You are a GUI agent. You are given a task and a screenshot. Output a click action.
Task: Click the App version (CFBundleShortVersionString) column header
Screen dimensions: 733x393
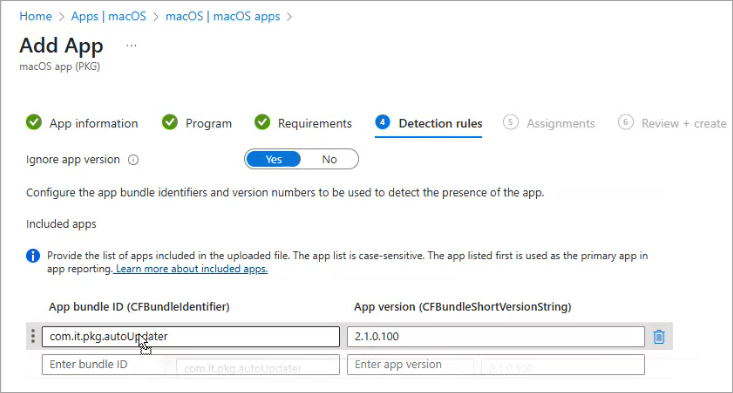pos(463,307)
